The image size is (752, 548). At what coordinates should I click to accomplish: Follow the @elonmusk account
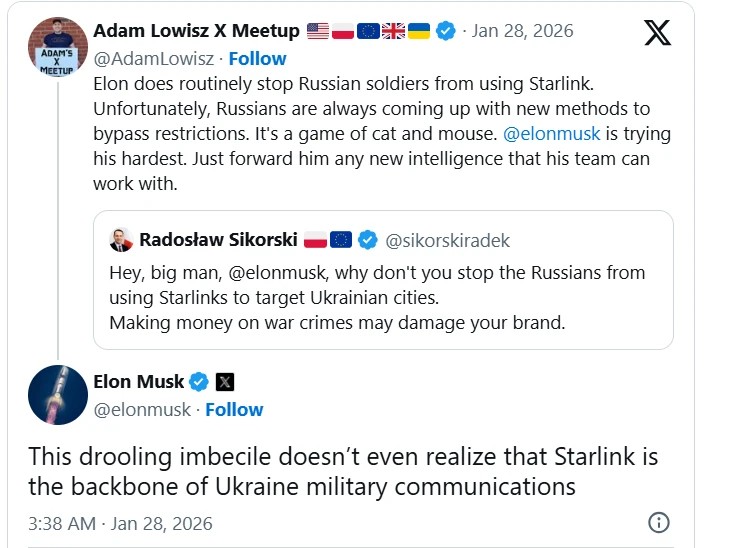pos(234,409)
